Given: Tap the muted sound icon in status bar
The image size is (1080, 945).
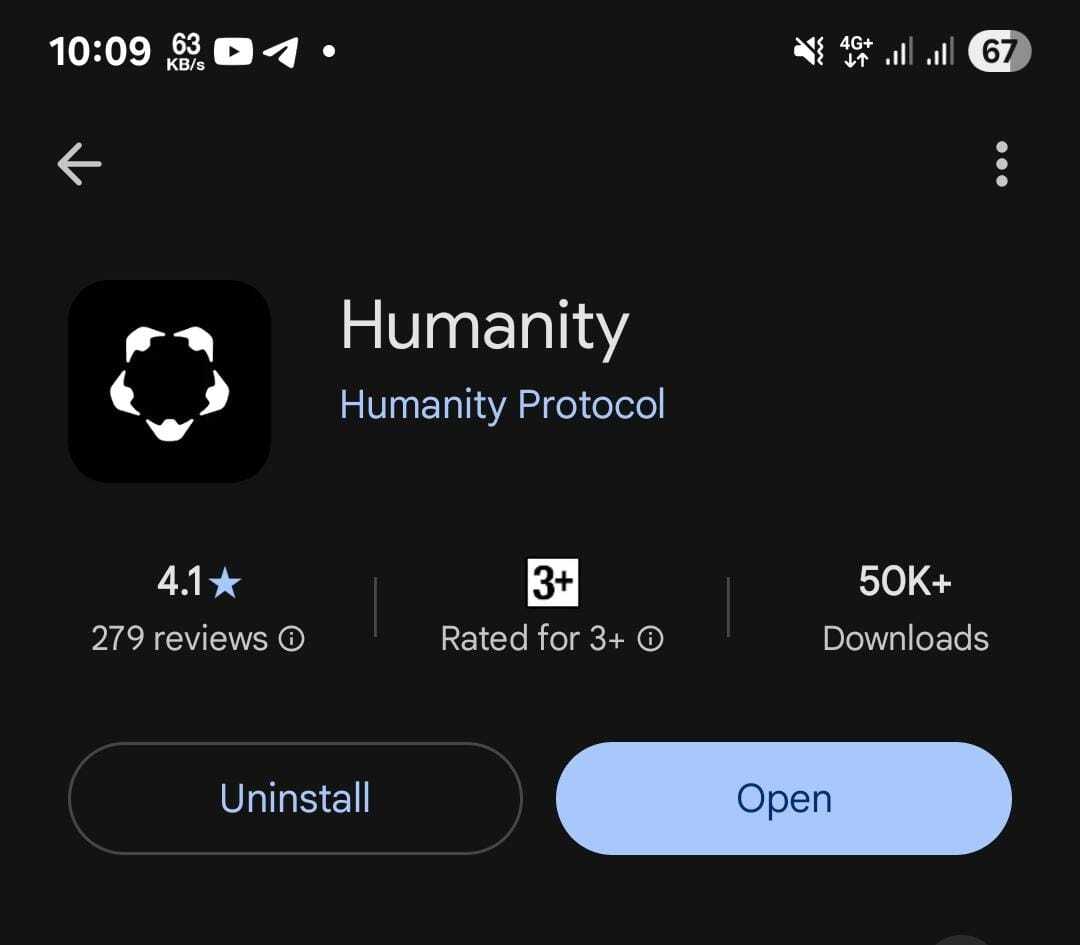Looking at the screenshot, I should (808, 52).
